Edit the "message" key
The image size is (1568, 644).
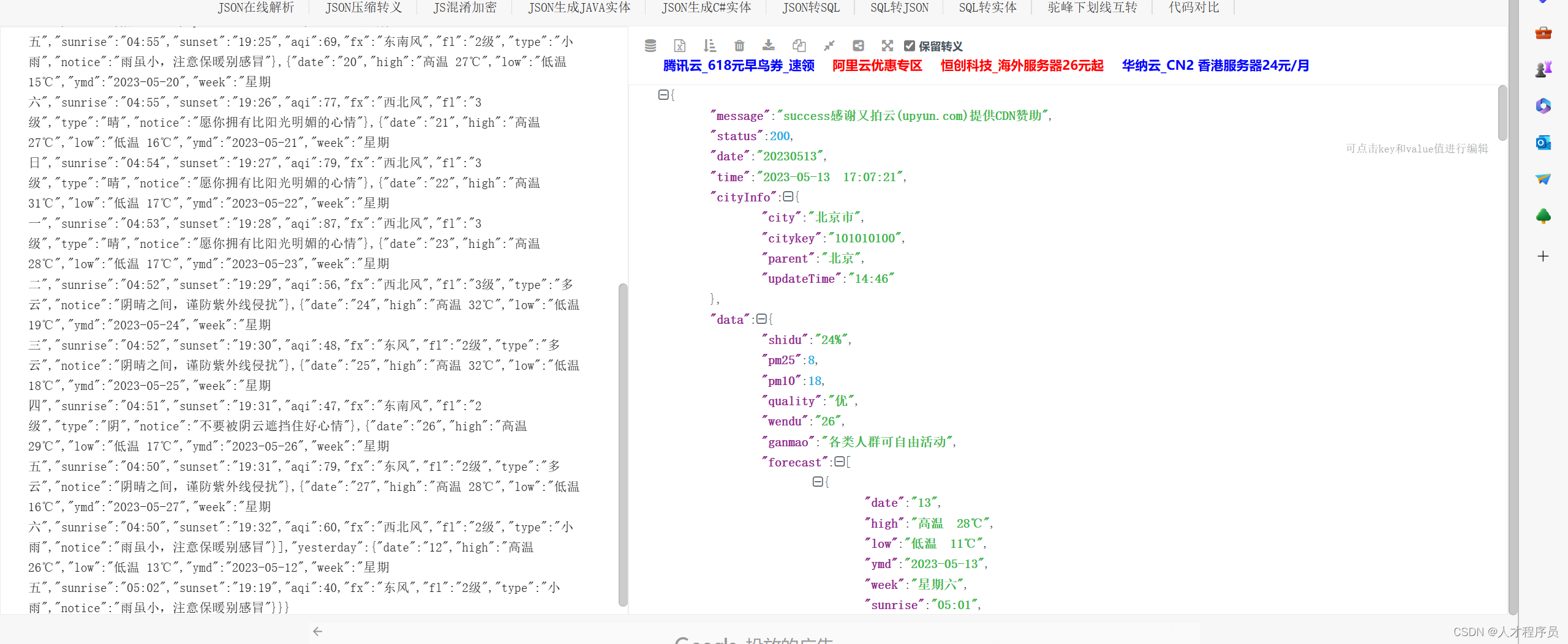[740, 116]
